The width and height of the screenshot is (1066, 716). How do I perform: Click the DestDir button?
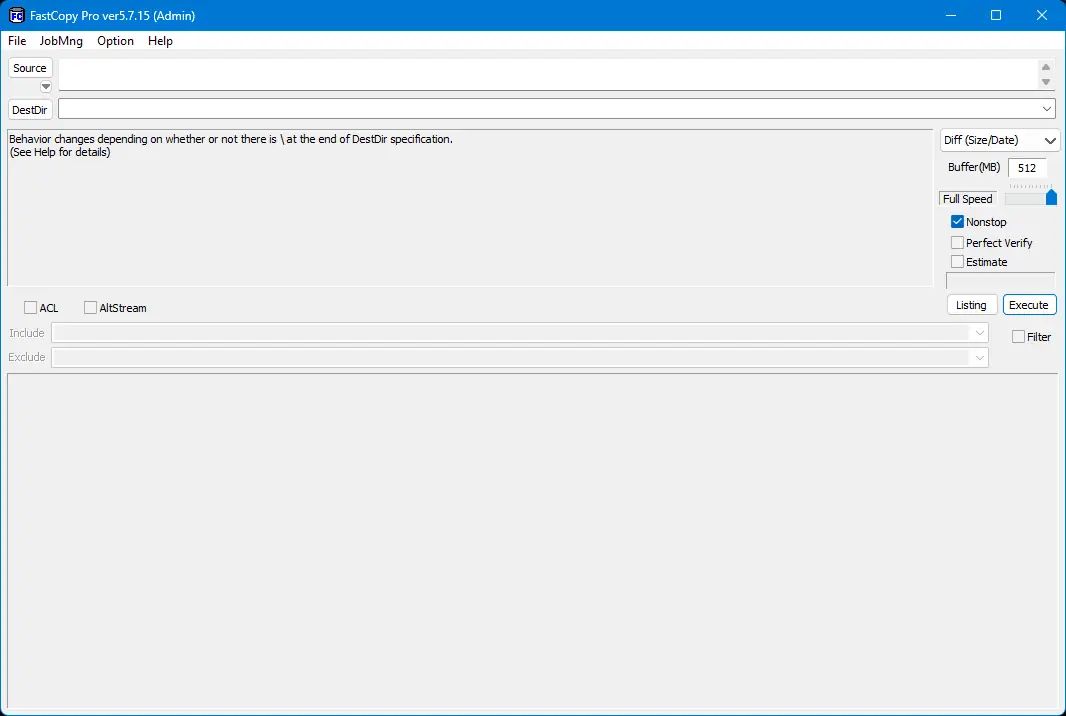(30, 109)
